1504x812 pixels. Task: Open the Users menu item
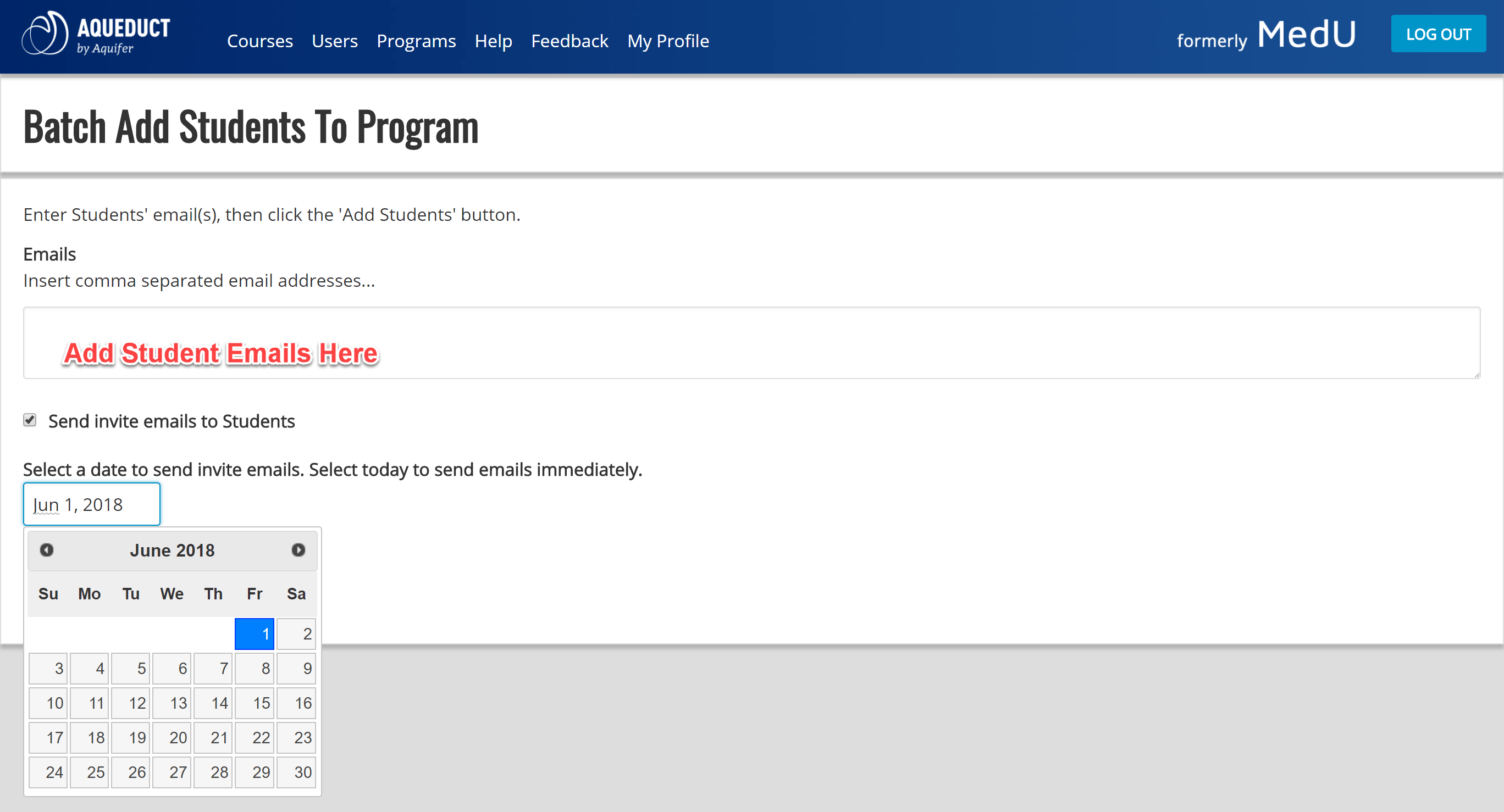(334, 41)
